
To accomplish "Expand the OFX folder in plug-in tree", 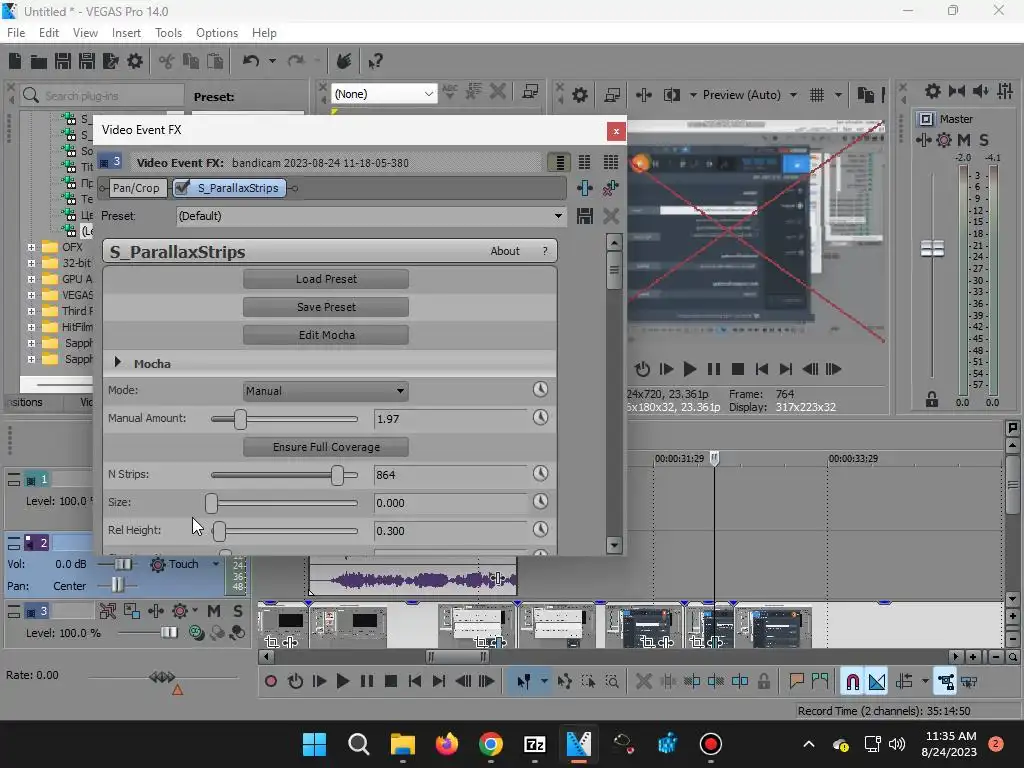I will [31, 248].
